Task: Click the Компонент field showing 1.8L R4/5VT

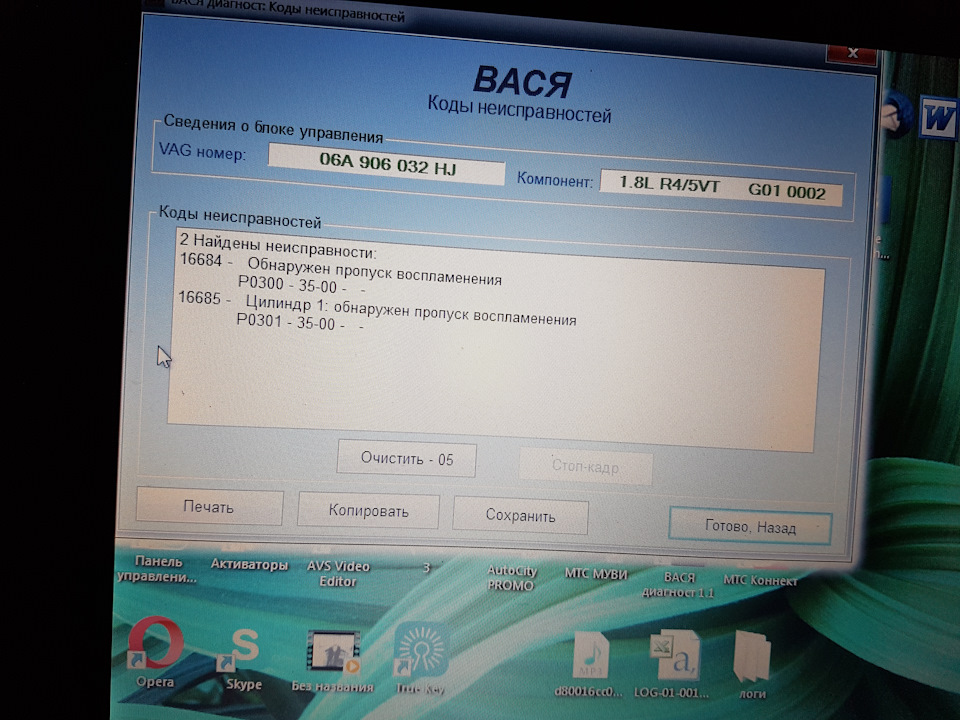Action: click(x=721, y=188)
